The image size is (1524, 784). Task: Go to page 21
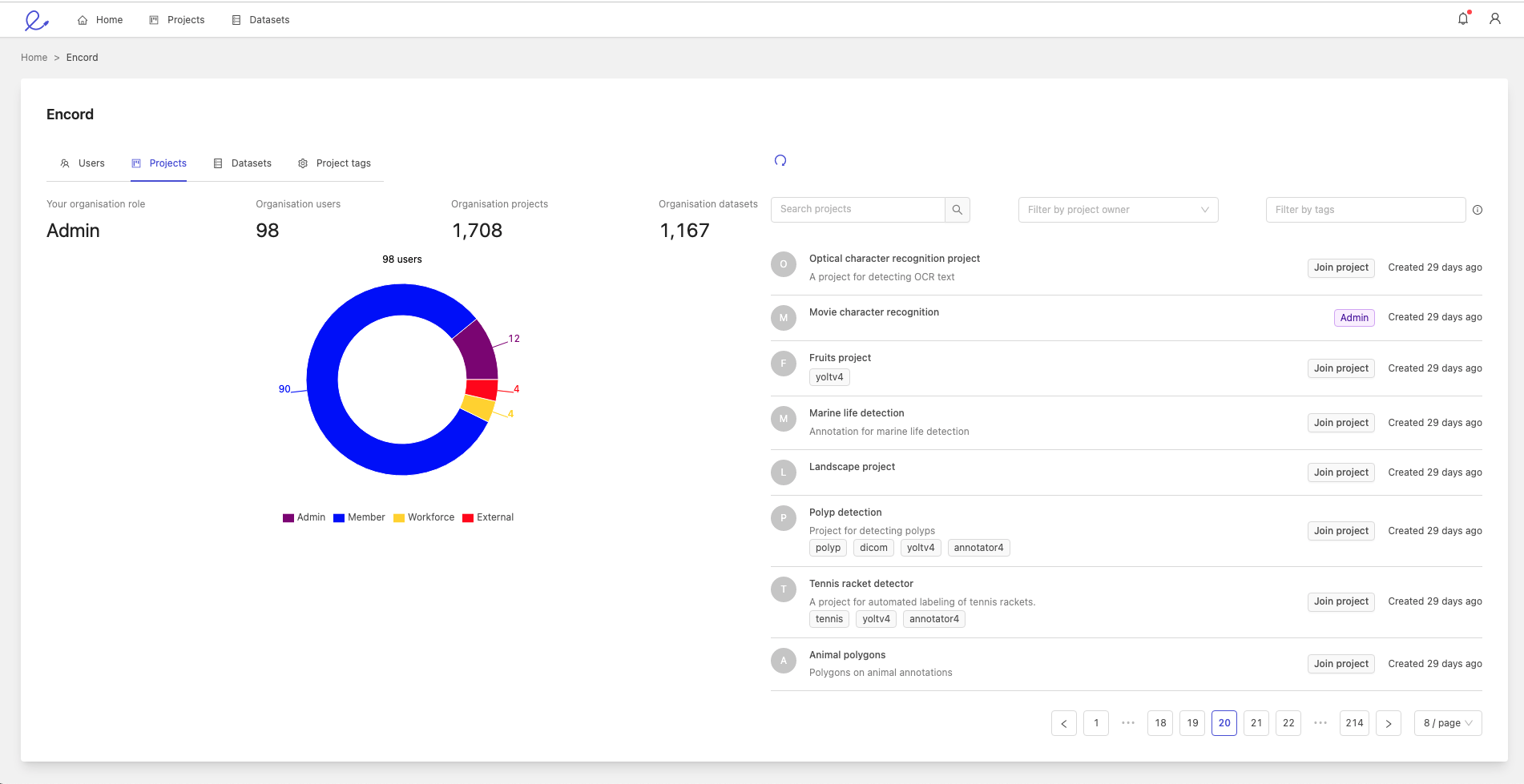click(x=1256, y=723)
